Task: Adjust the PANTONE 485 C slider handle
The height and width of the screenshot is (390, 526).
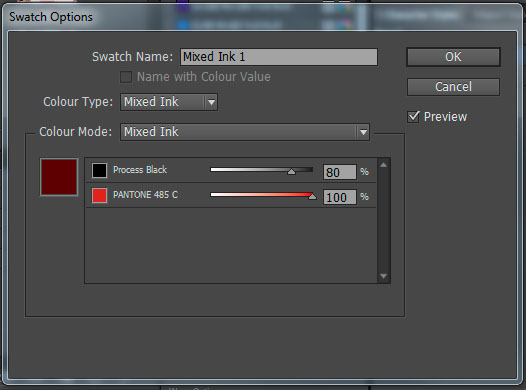Action: click(312, 197)
